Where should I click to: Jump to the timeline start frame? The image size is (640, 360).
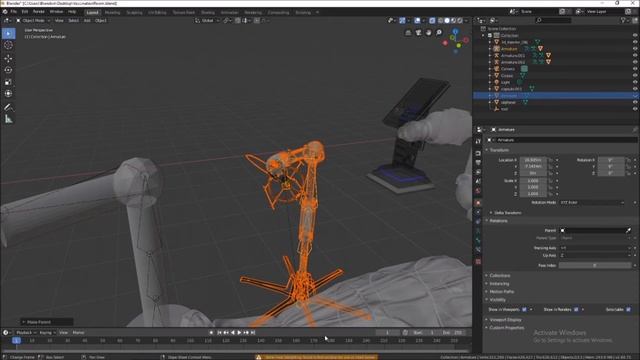[219, 333]
